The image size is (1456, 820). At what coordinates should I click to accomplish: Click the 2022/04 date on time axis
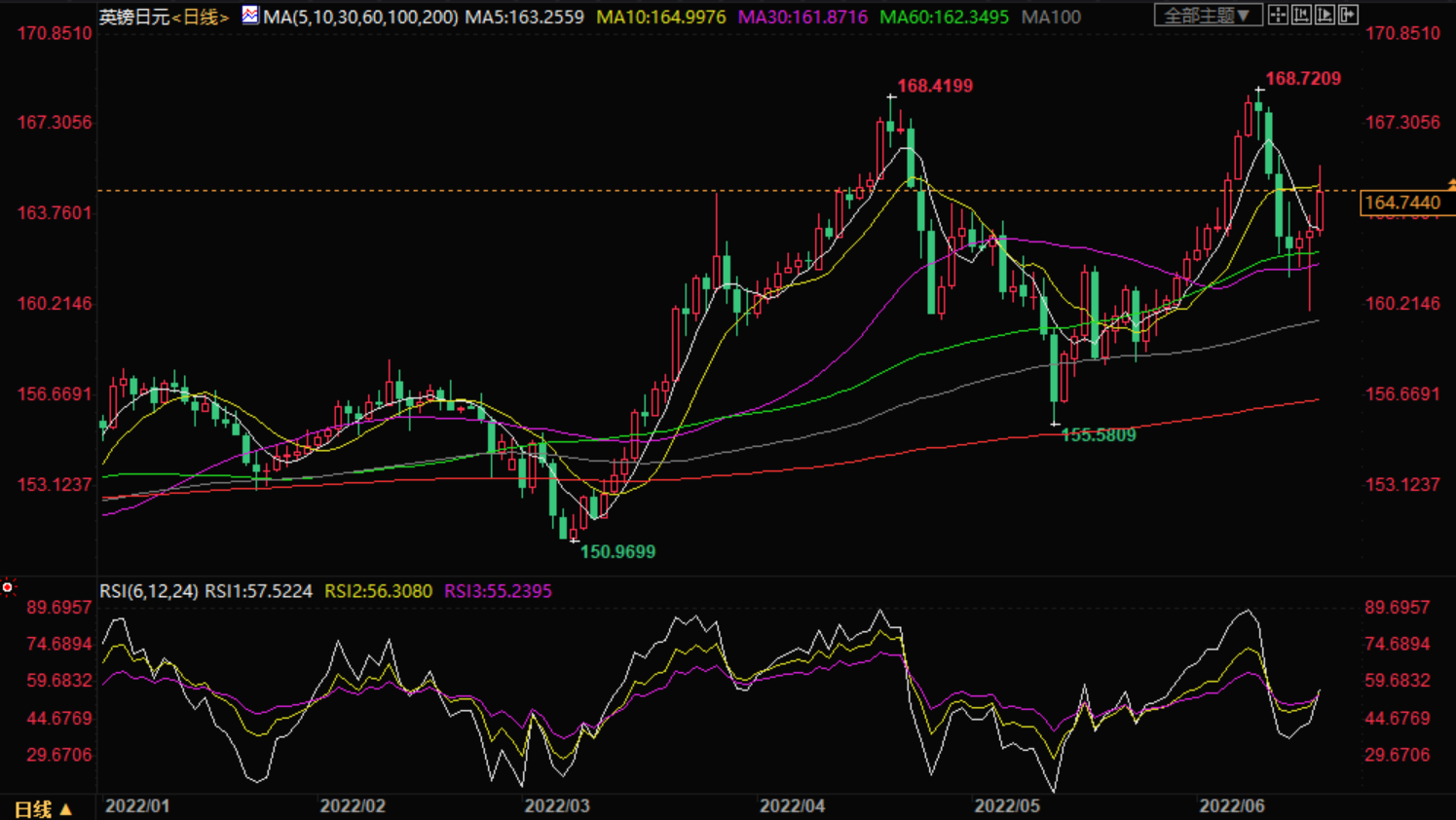pos(793,806)
